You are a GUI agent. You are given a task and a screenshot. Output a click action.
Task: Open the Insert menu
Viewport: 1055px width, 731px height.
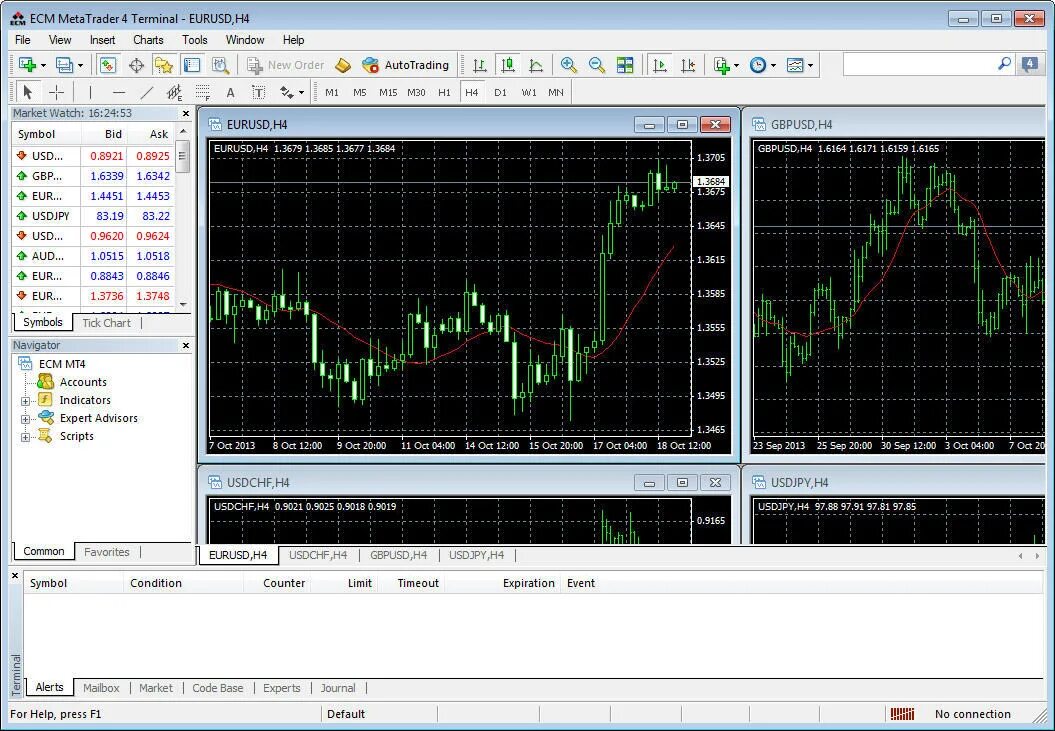point(102,40)
